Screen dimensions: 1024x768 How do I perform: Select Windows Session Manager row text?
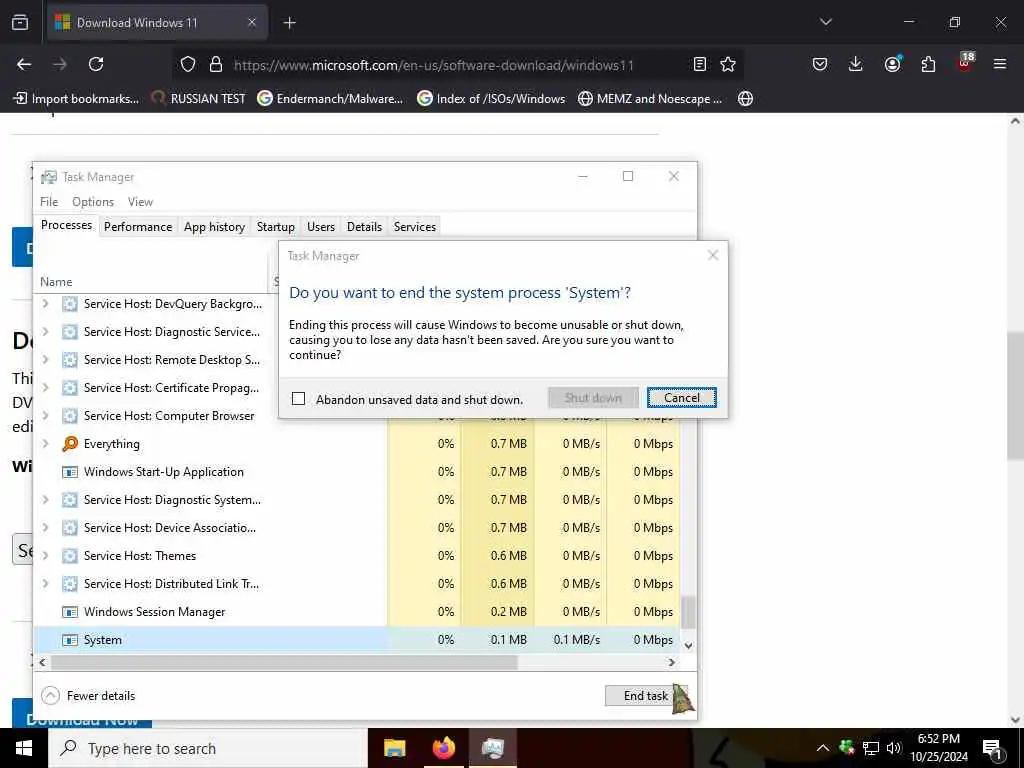(x=154, y=612)
